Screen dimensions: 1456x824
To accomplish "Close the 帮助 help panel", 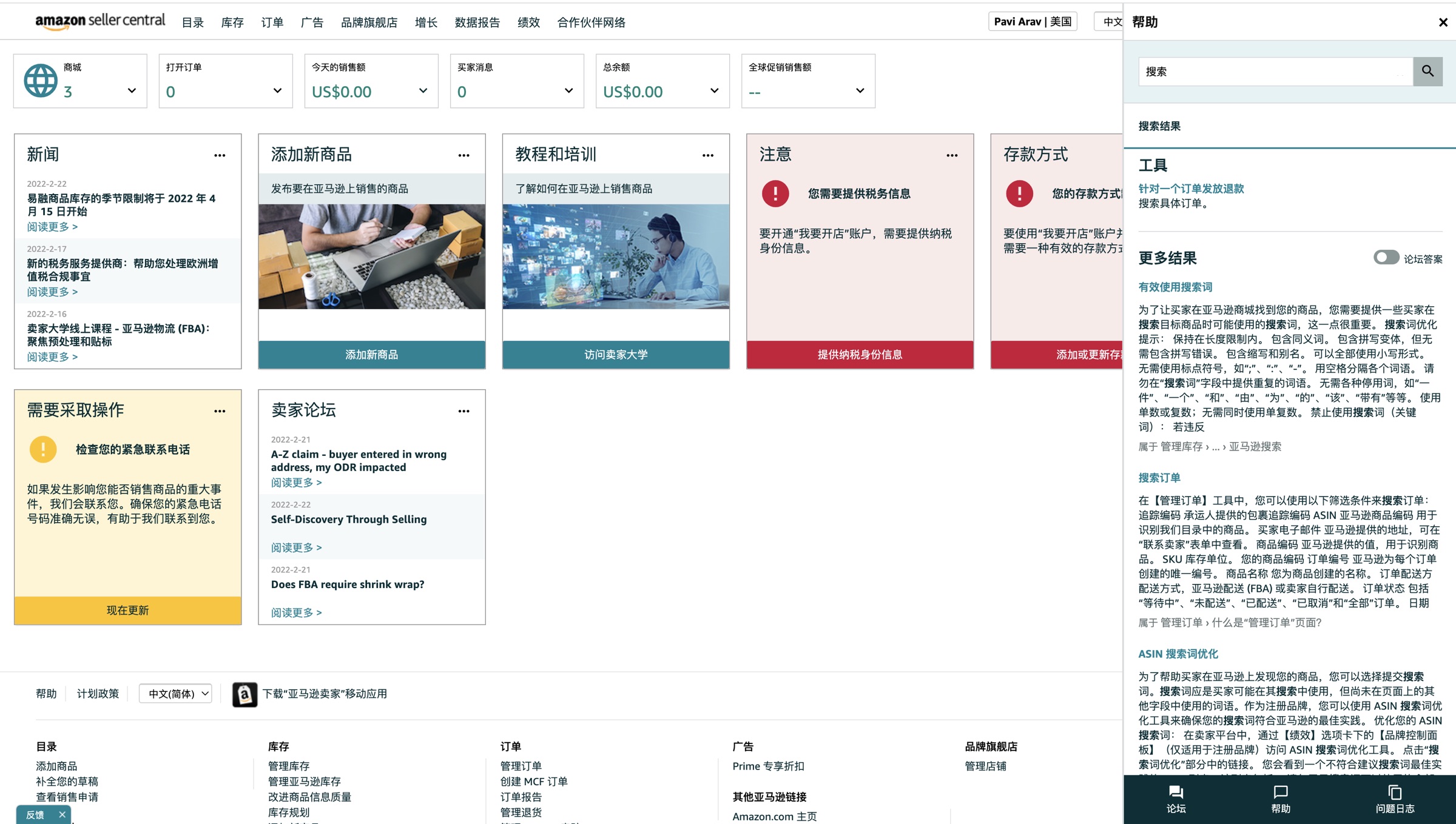I will 1443,22.
